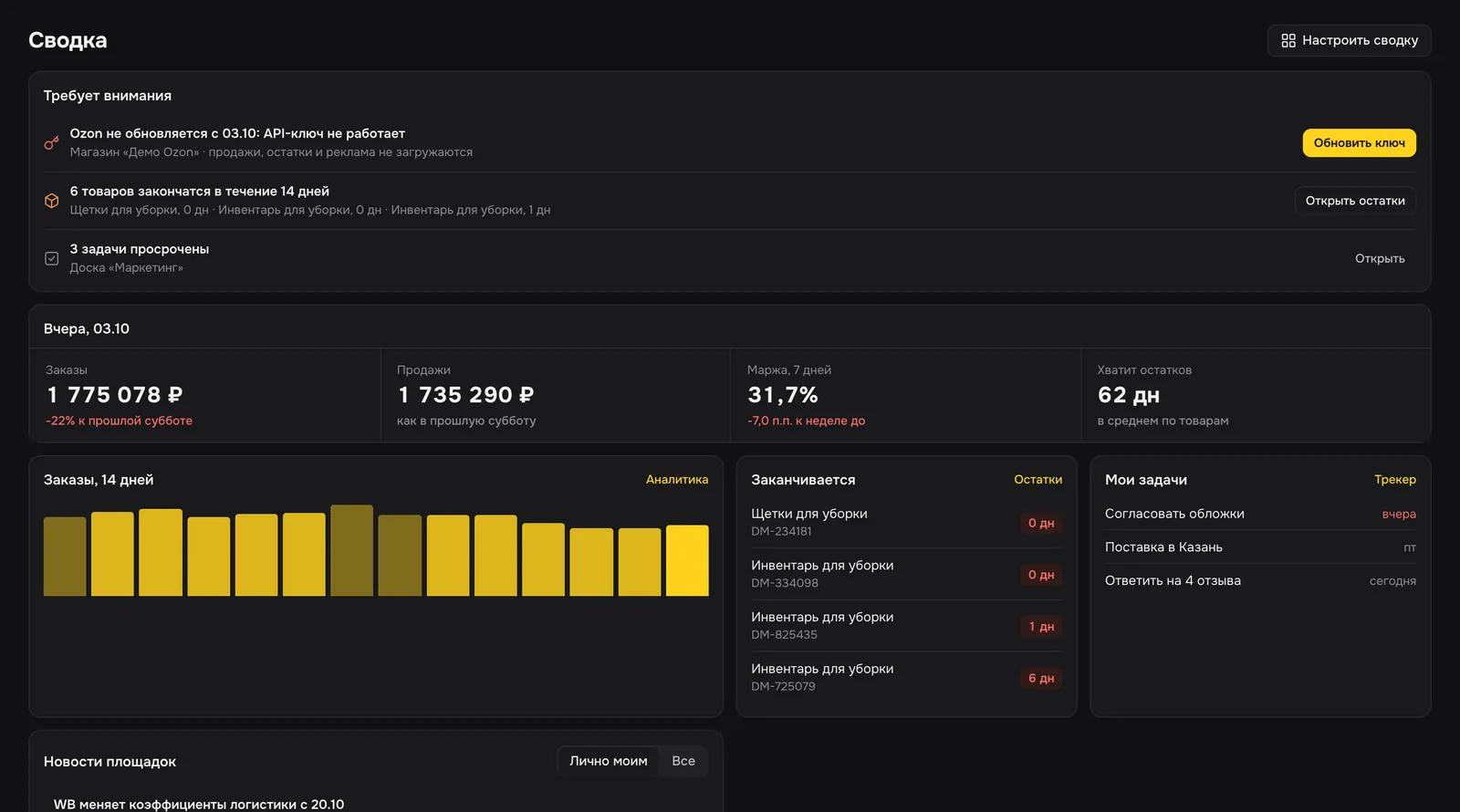Click the 6 дн badge for DM-725079

pos(1041,678)
